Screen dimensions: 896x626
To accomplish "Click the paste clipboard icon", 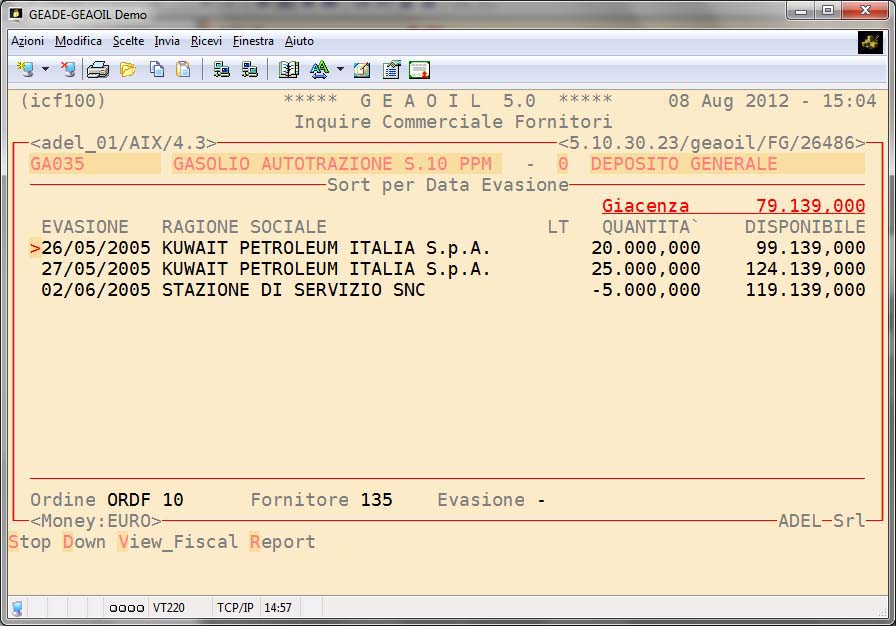I will pyautogui.click(x=183, y=69).
